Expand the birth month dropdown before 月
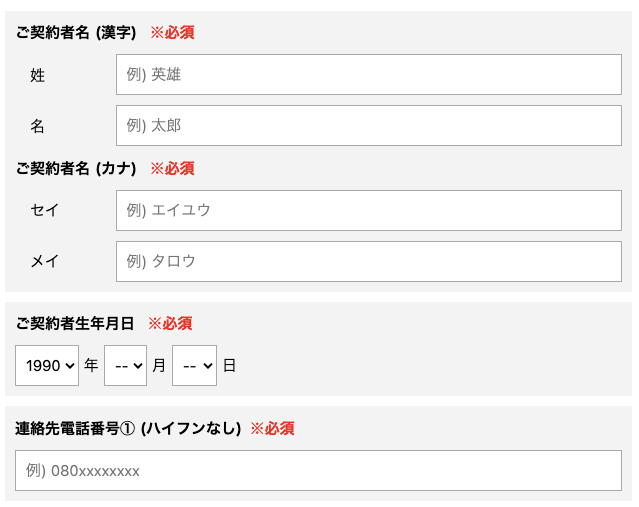 (125, 366)
